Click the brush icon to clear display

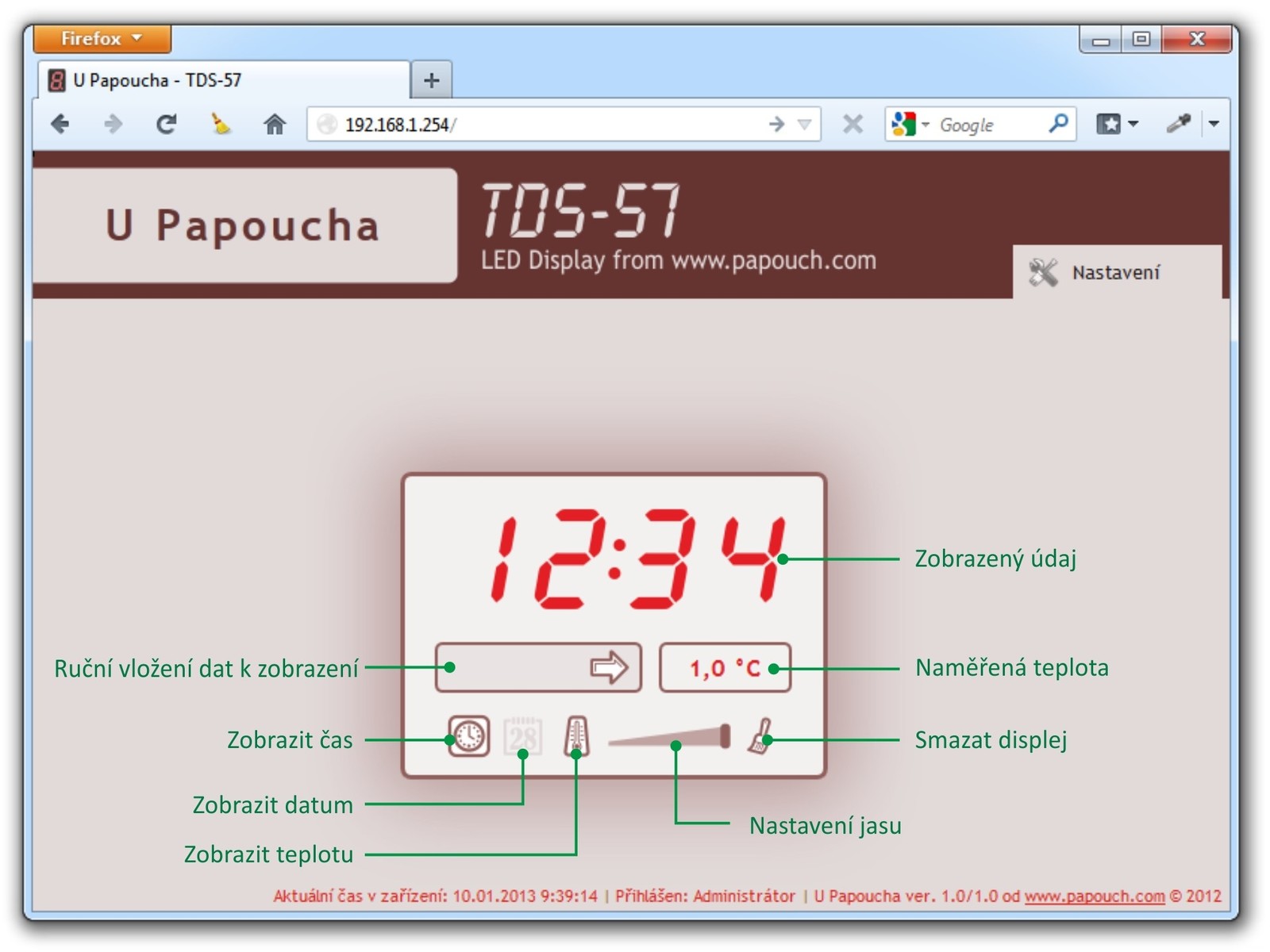point(760,736)
